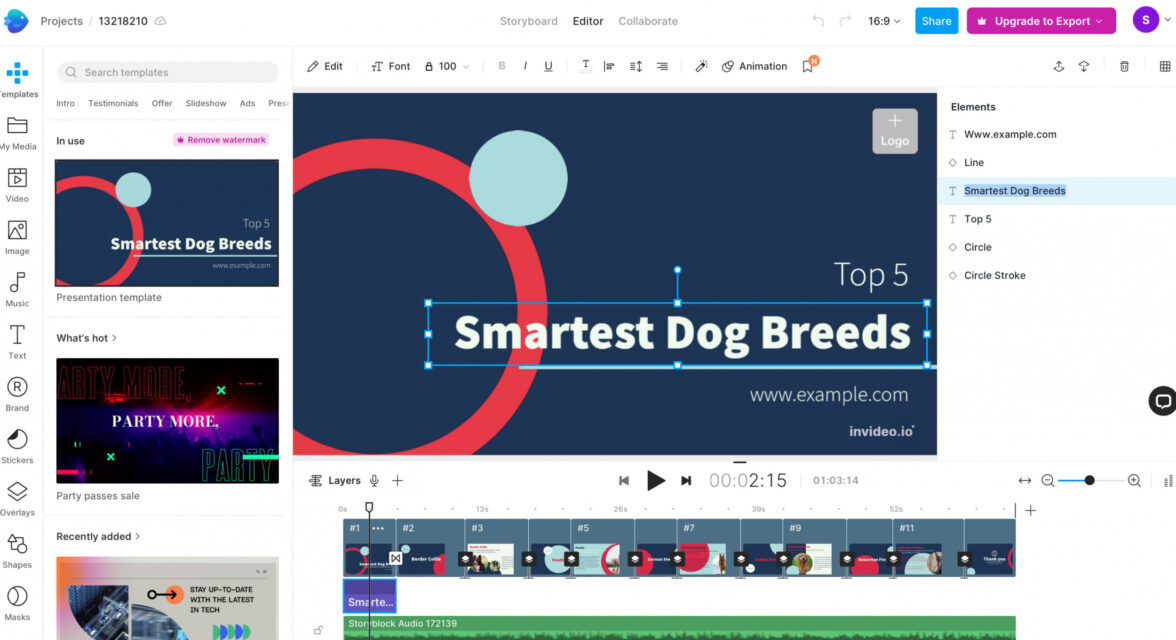Screen dimensions: 1176x640
Task: Send the element backward a layer
Action: pos(1084,66)
